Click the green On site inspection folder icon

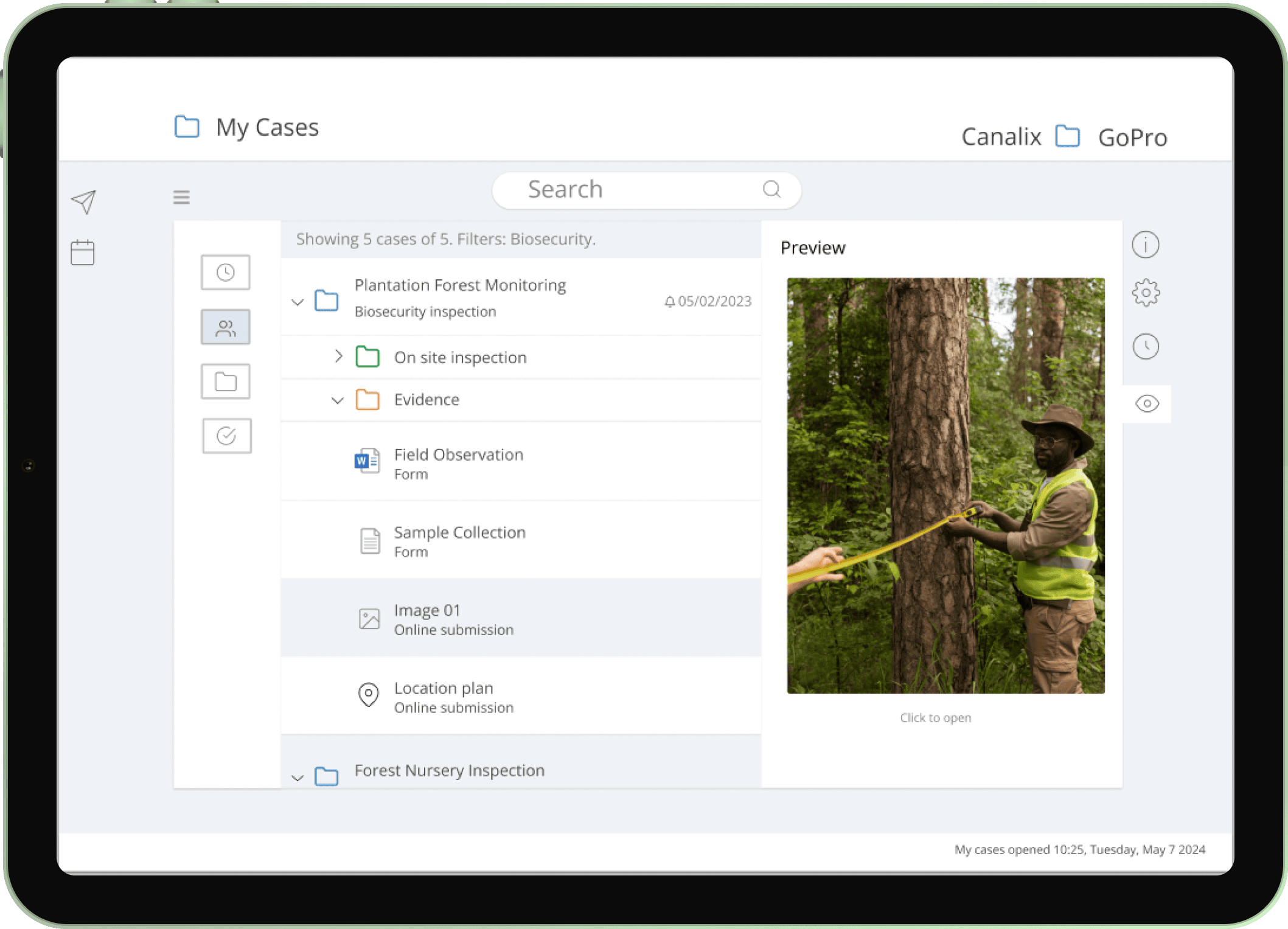(367, 357)
